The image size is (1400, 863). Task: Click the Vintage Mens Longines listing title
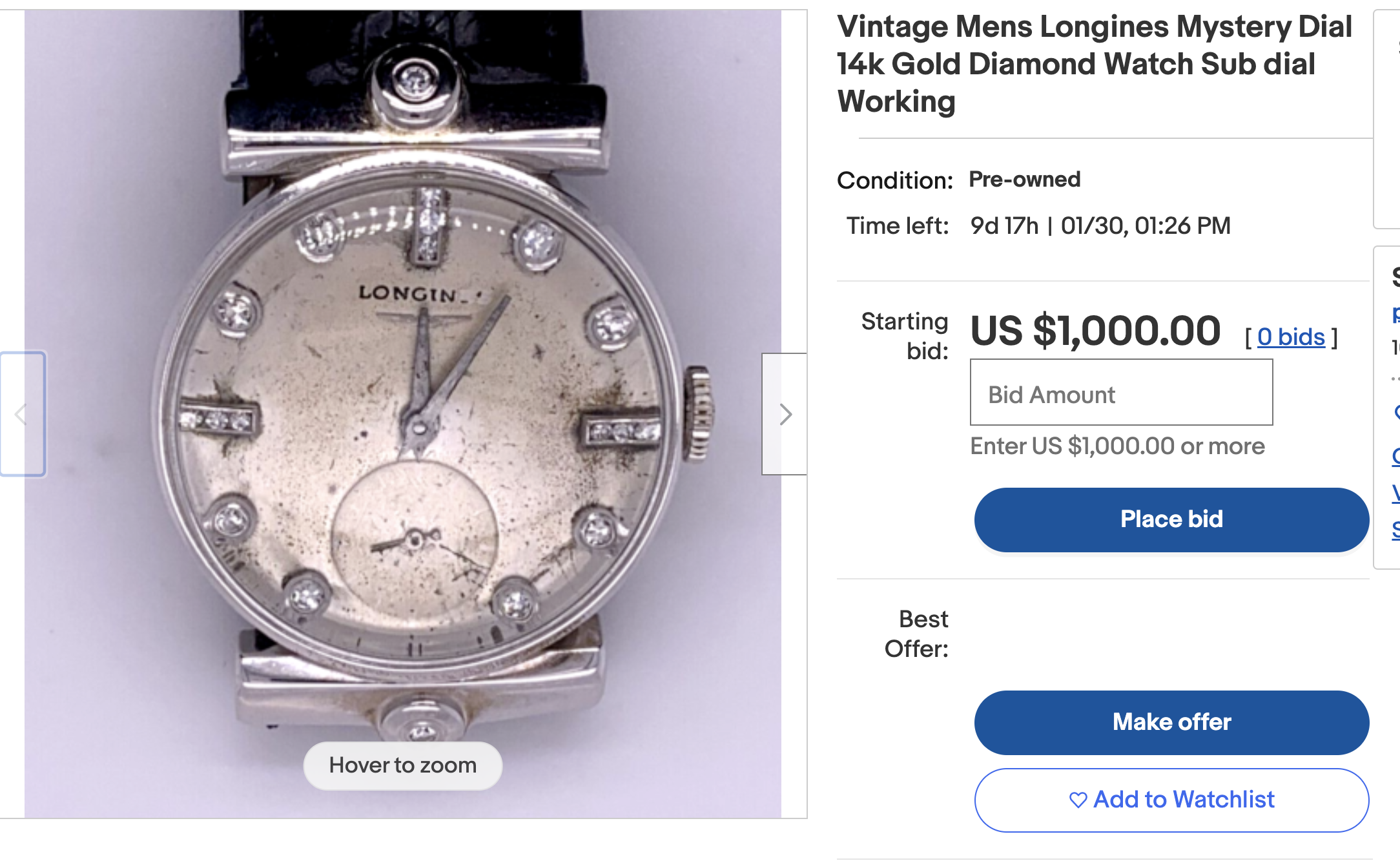[1094, 64]
